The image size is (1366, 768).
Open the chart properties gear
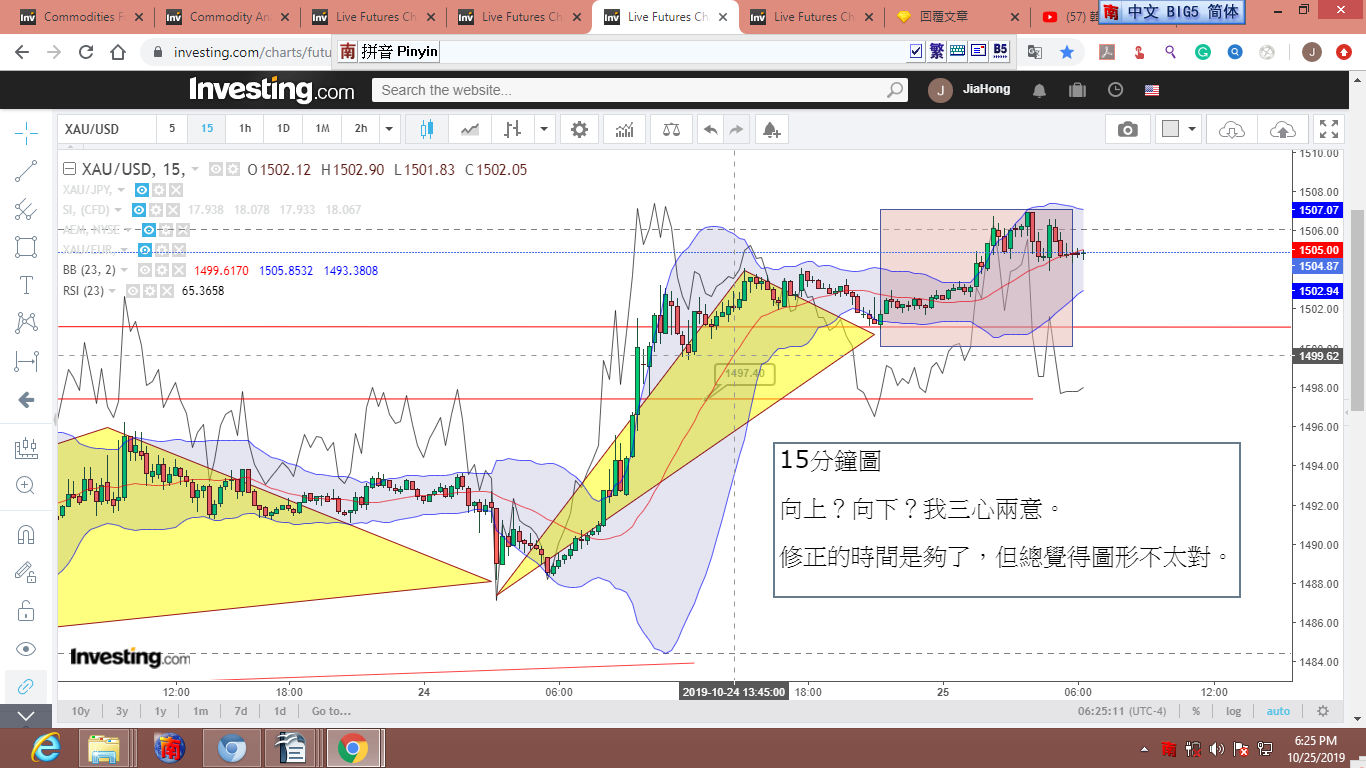(579, 129)
